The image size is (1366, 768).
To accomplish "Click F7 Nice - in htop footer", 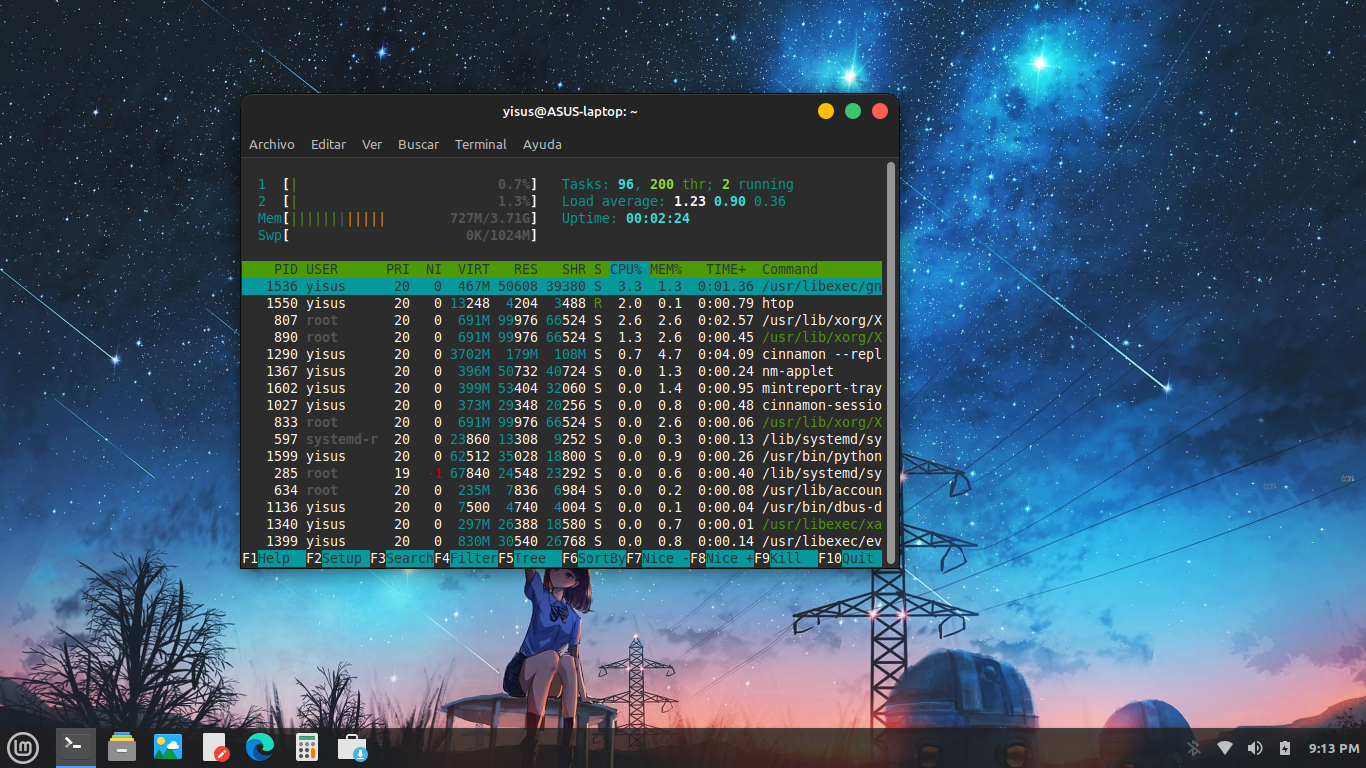I will tap(658, 558).
